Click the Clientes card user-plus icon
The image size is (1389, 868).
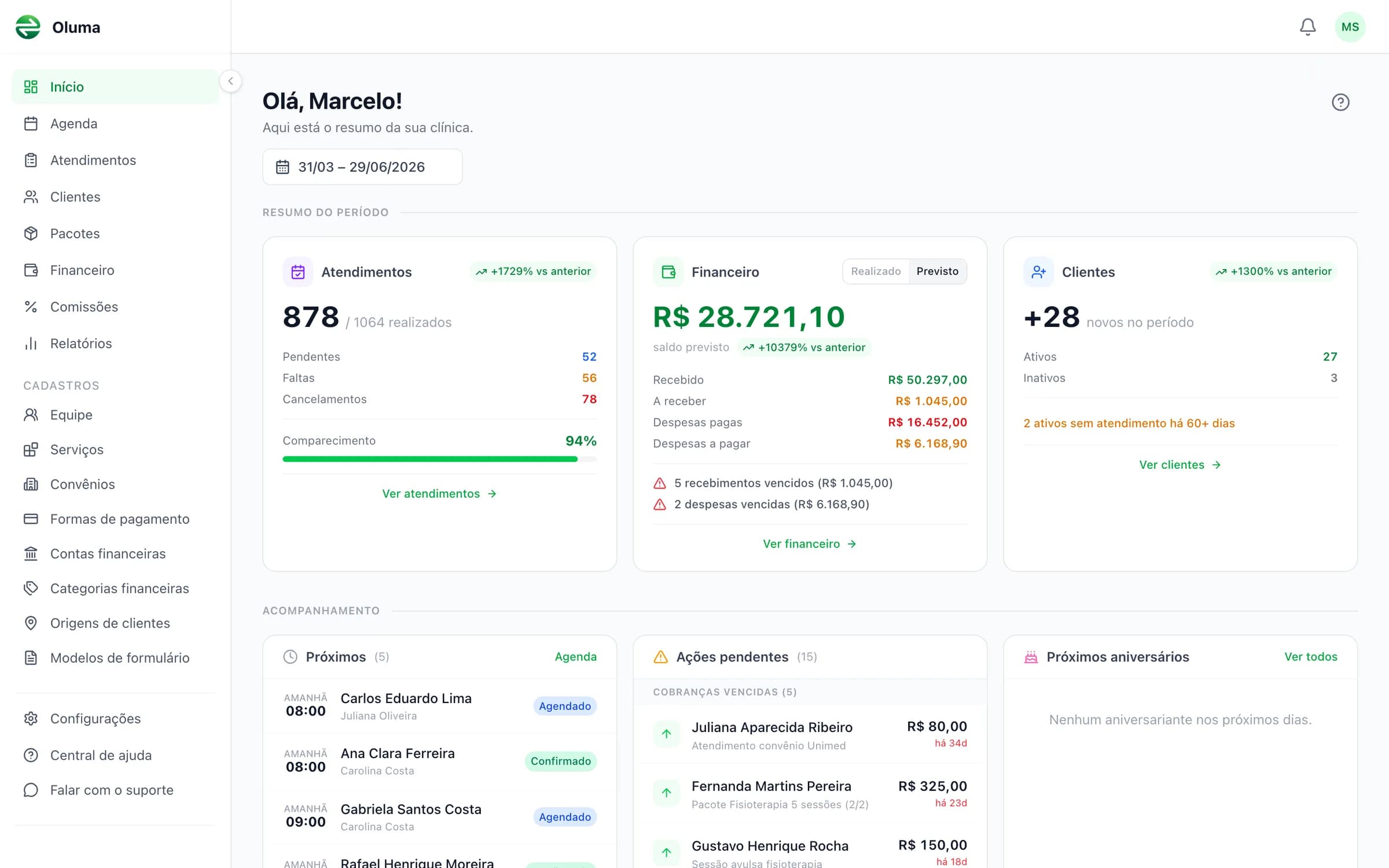point(1038,272)
